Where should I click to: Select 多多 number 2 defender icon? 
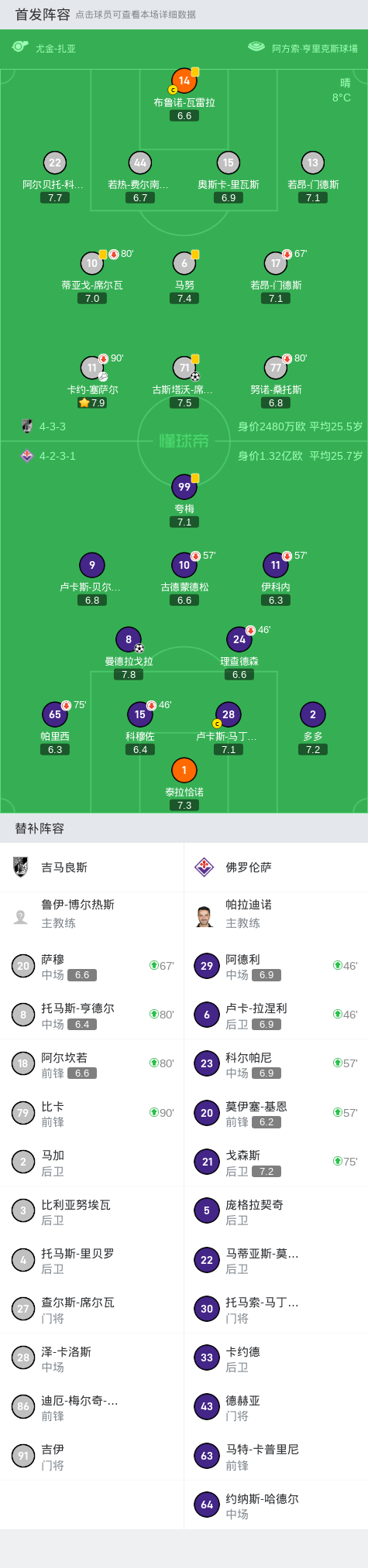tap(313, 714)
